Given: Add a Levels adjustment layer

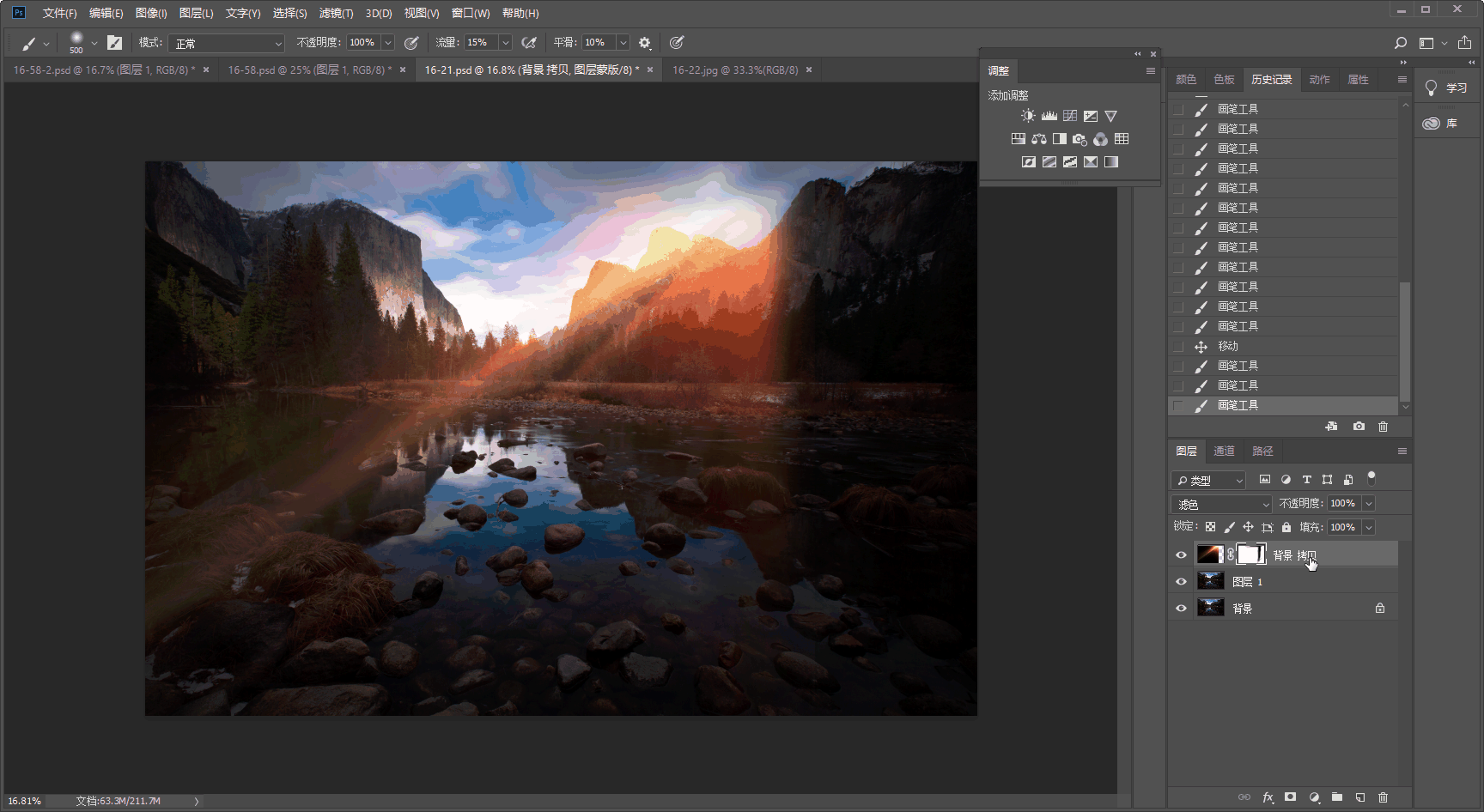Looking at the screenshot, I should point(1049,116).
